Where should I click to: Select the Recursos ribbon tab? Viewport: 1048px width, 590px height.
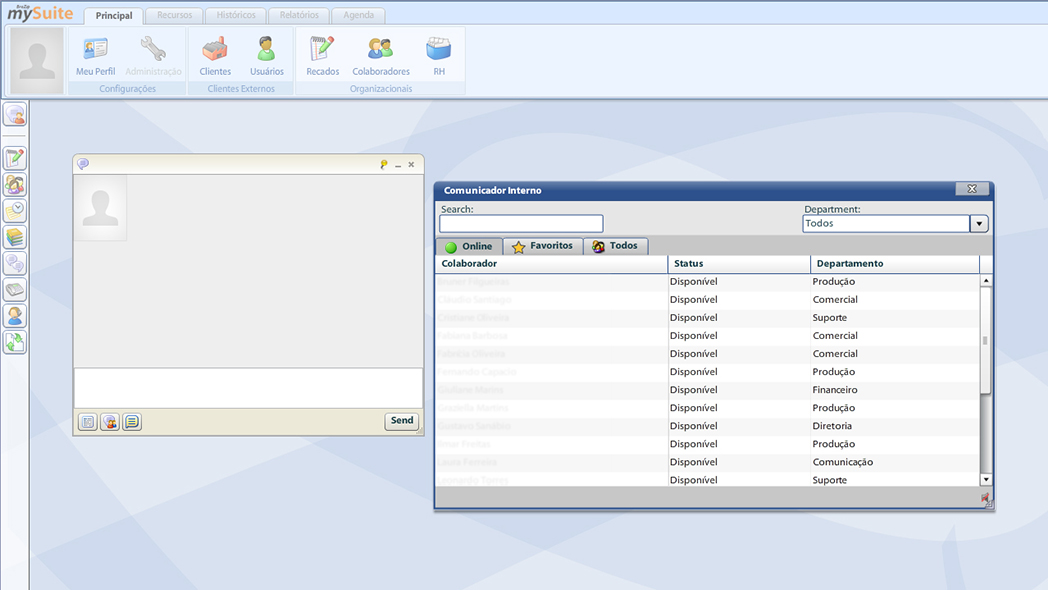pyautogui.click(x=174, y=15)
